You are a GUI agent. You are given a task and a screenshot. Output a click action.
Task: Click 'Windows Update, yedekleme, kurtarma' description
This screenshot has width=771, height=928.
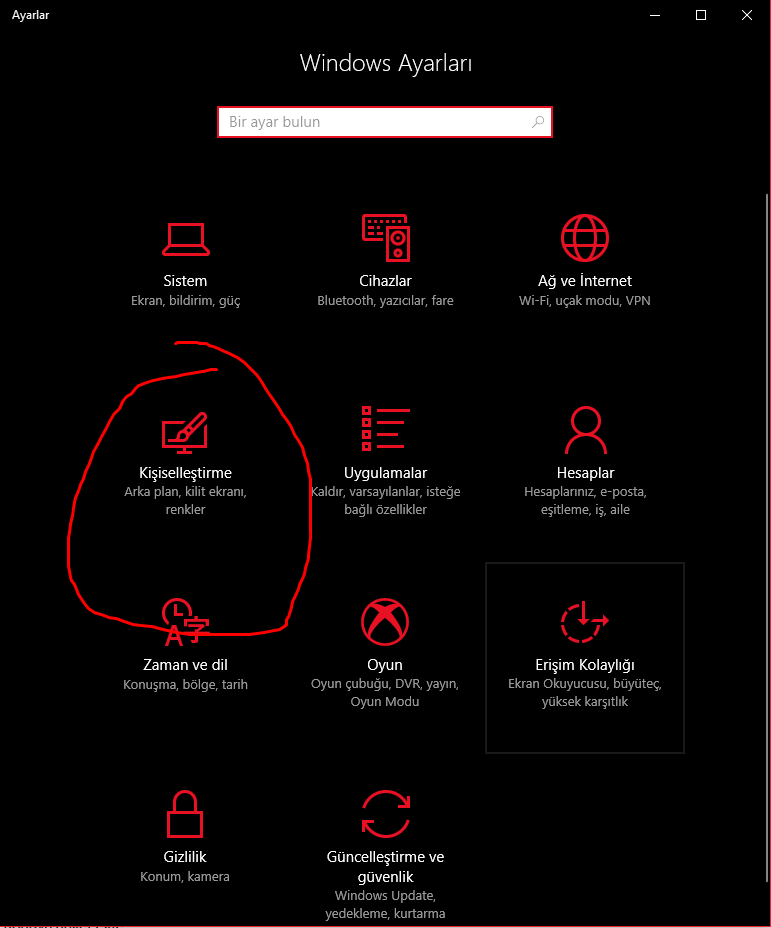385,904
